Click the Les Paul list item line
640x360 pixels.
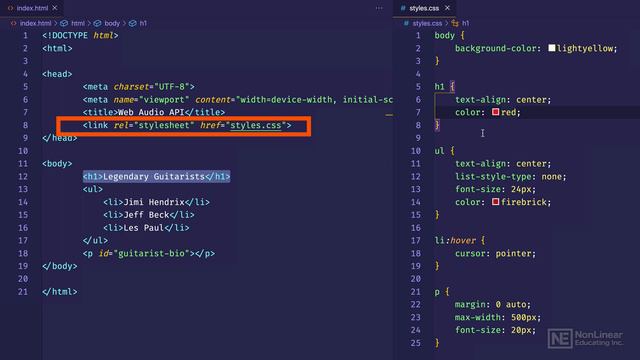pos(146,228)
